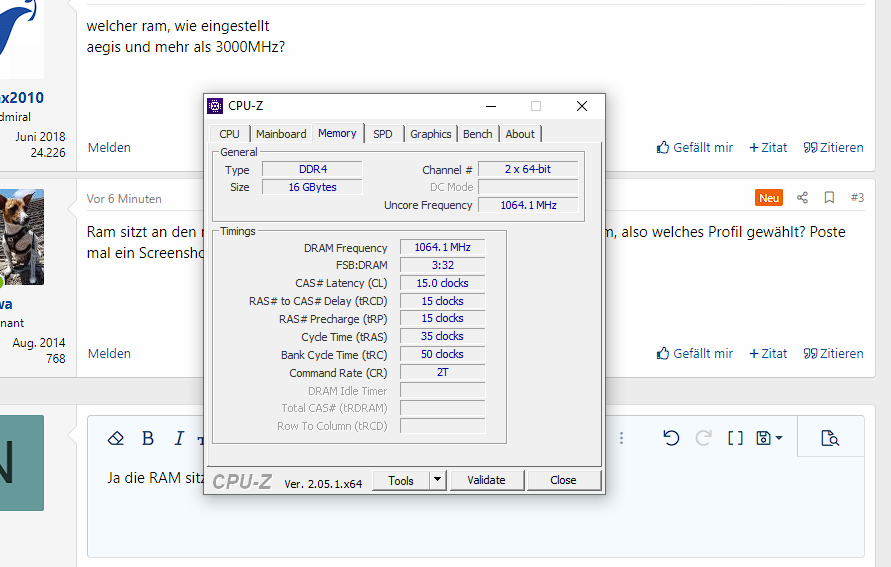891x567 pixels.
Task: Click the Channel value 2 x 64-bit
Action: pyautogui.click(x=528, y=169)
